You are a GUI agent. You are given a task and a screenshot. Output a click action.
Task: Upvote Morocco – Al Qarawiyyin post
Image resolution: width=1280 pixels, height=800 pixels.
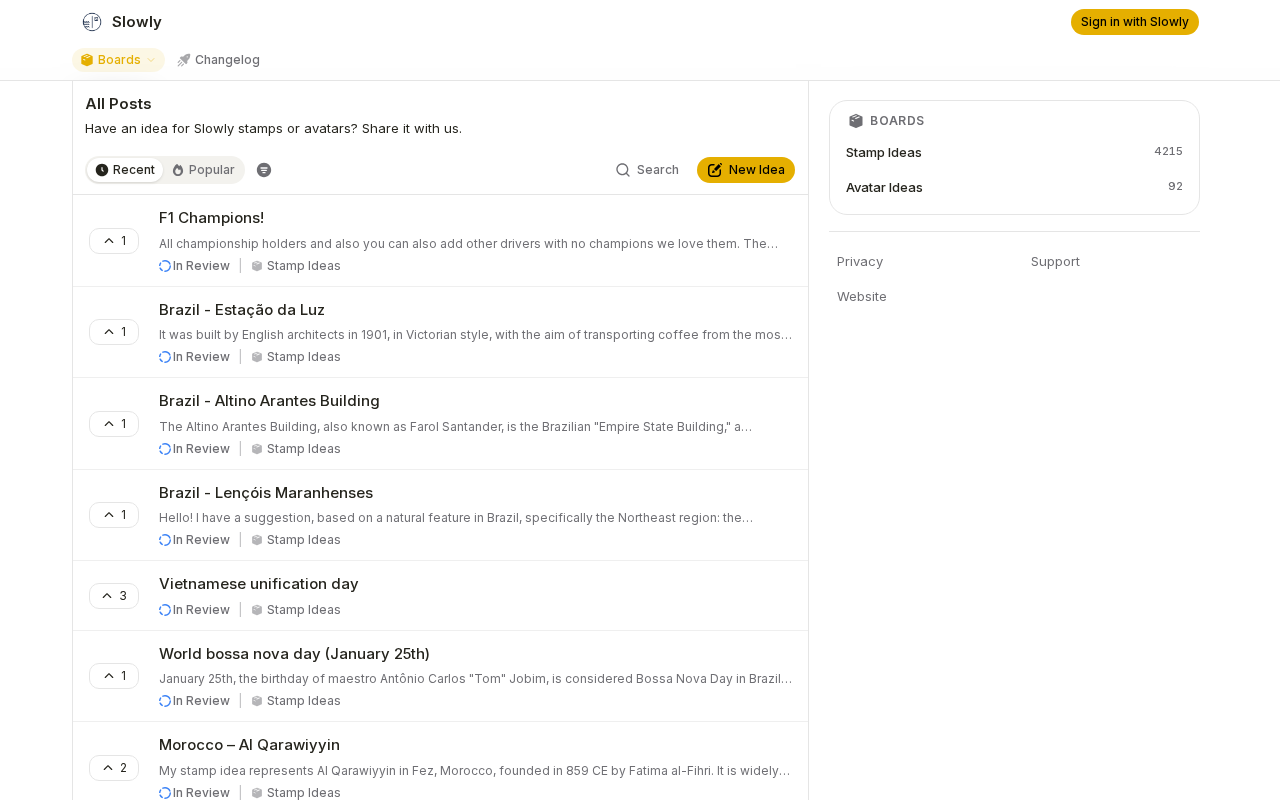coord(114,768)
